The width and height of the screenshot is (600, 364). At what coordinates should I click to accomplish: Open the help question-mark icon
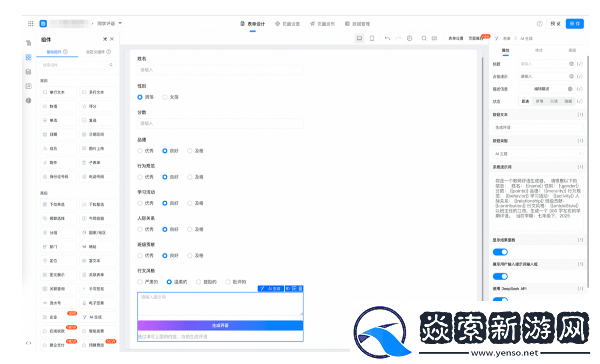pyautogui.click(x=540, y=24)
